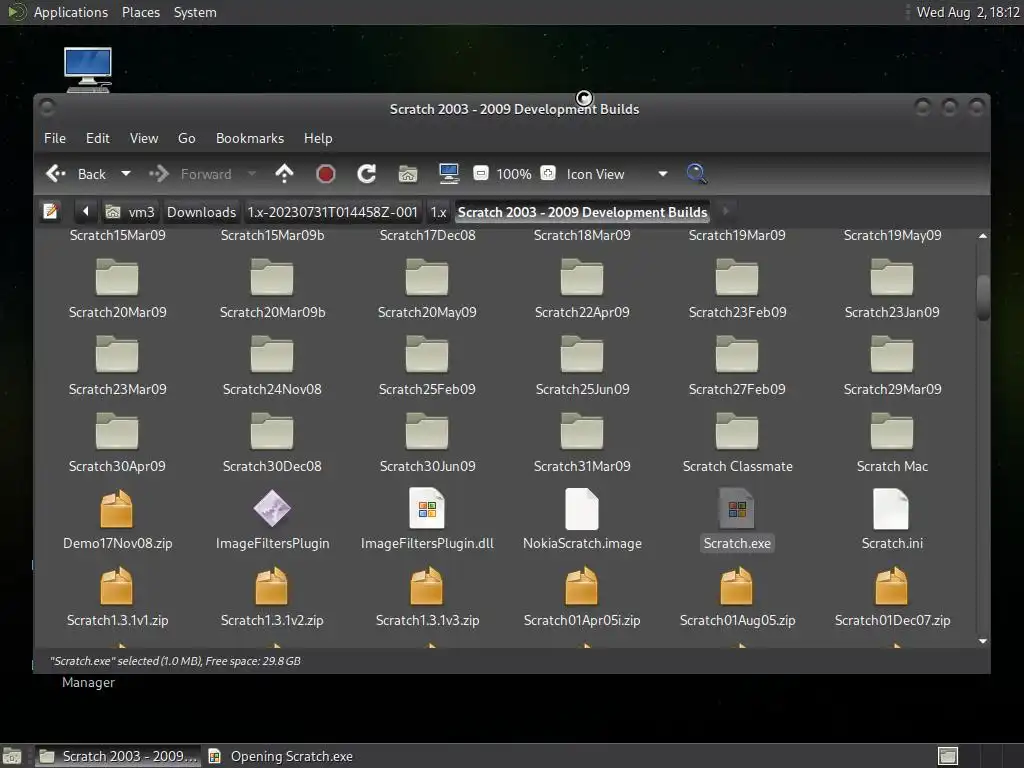1024x768 pixels.
Task: Go to vm3 home path button
Action: [x=131, y=212]
